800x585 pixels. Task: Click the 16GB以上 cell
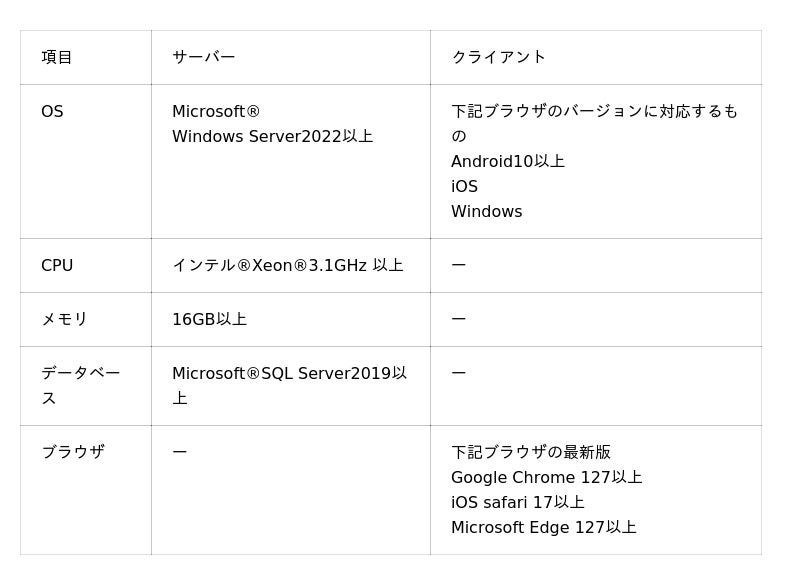coord(209,320)
